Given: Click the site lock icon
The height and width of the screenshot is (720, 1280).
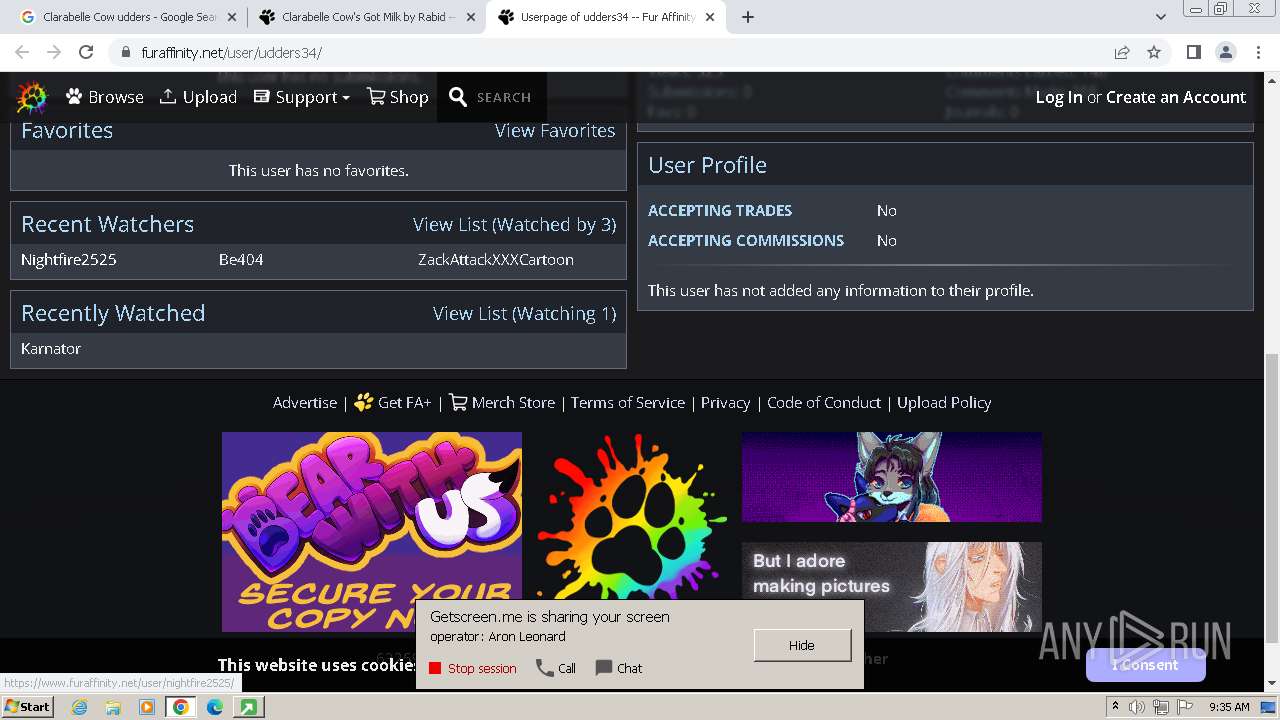Looking at the screenshot, I should click(125, 53).
